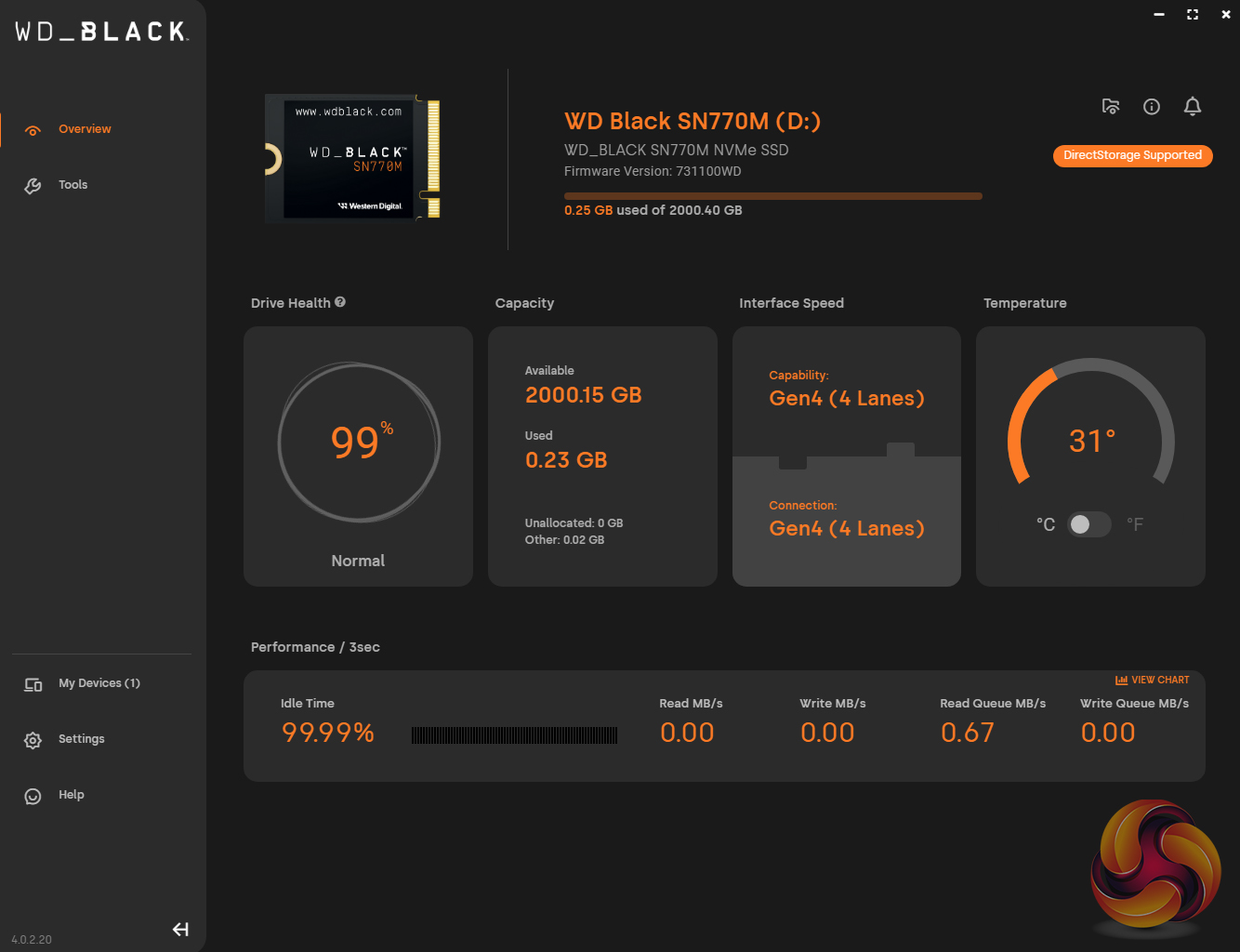The width and height of the screenshot is (1240, 952).
Task: Open the drive folder explorer icon
Action: click(1111, 106)
